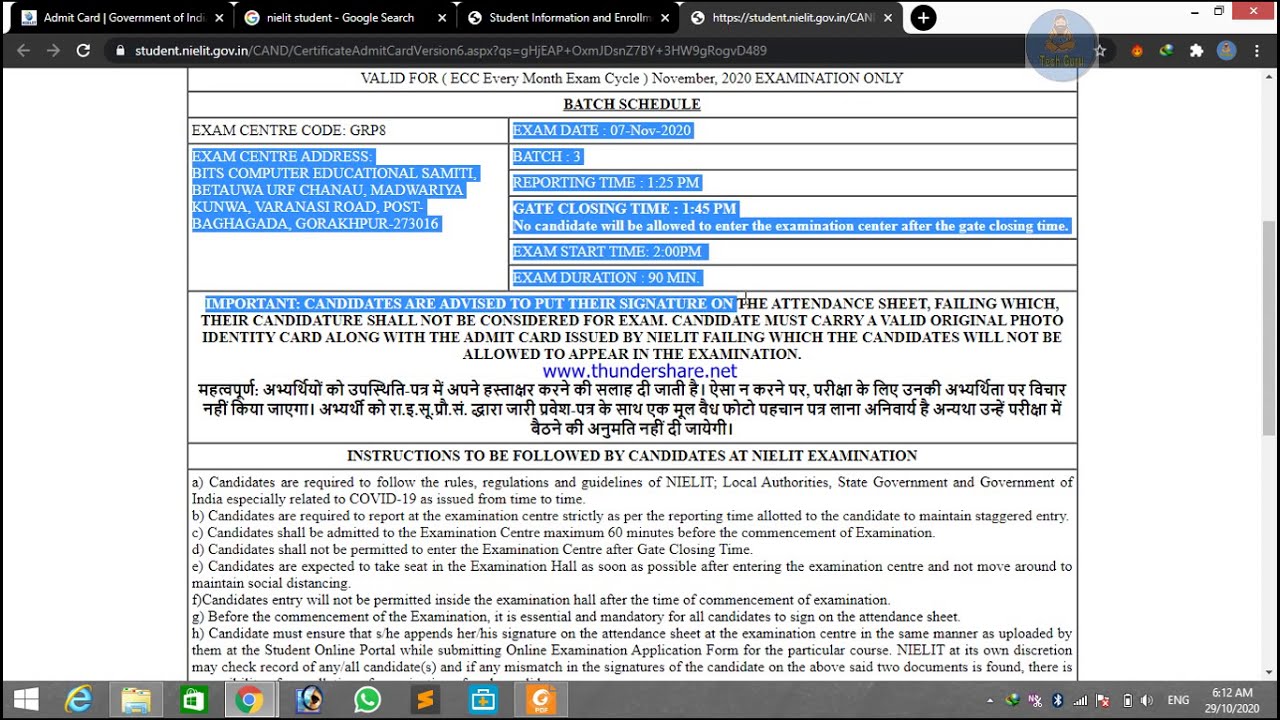Click the address bar URL
The image size is (1280, 720).
point(451,50)
